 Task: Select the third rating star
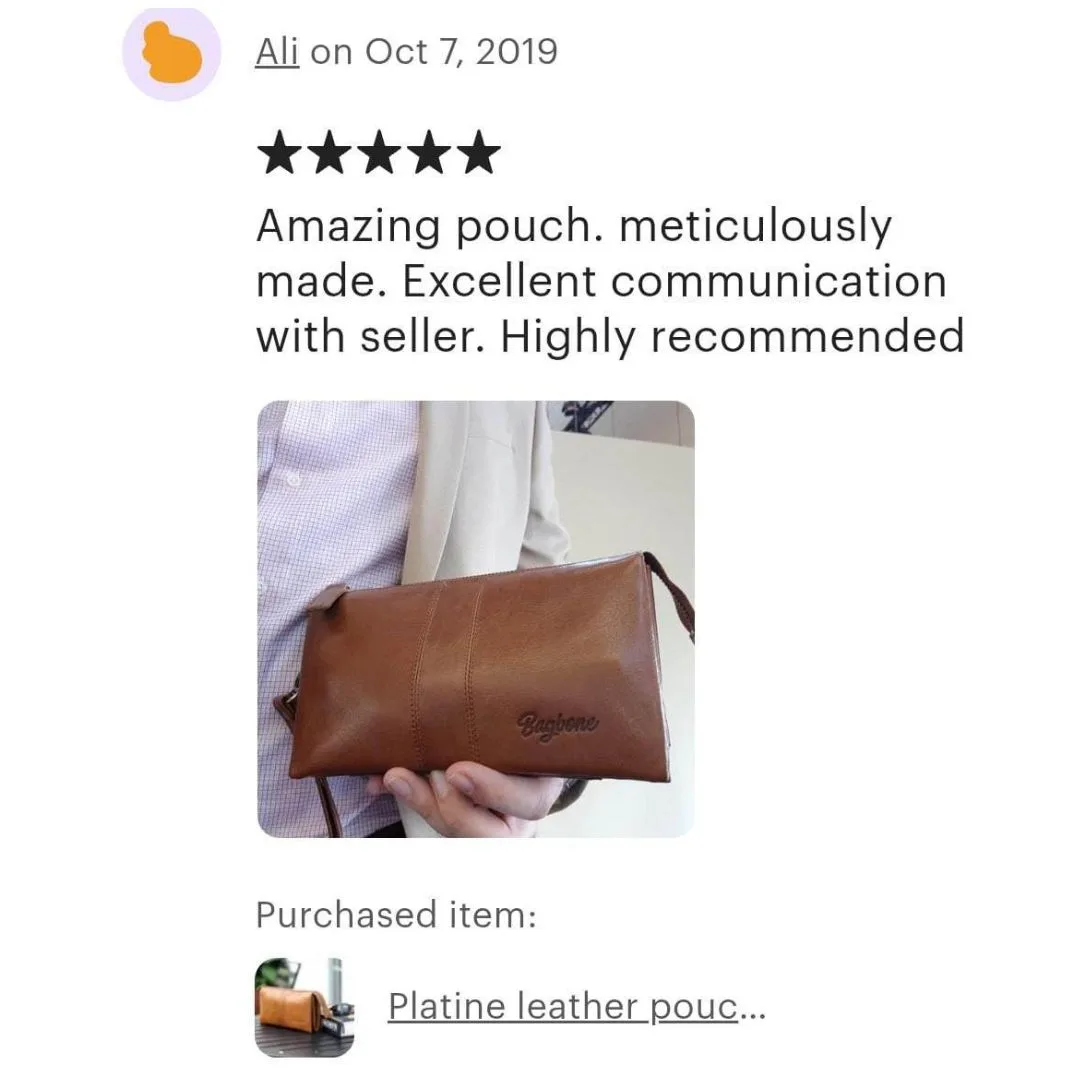point(379,152)
